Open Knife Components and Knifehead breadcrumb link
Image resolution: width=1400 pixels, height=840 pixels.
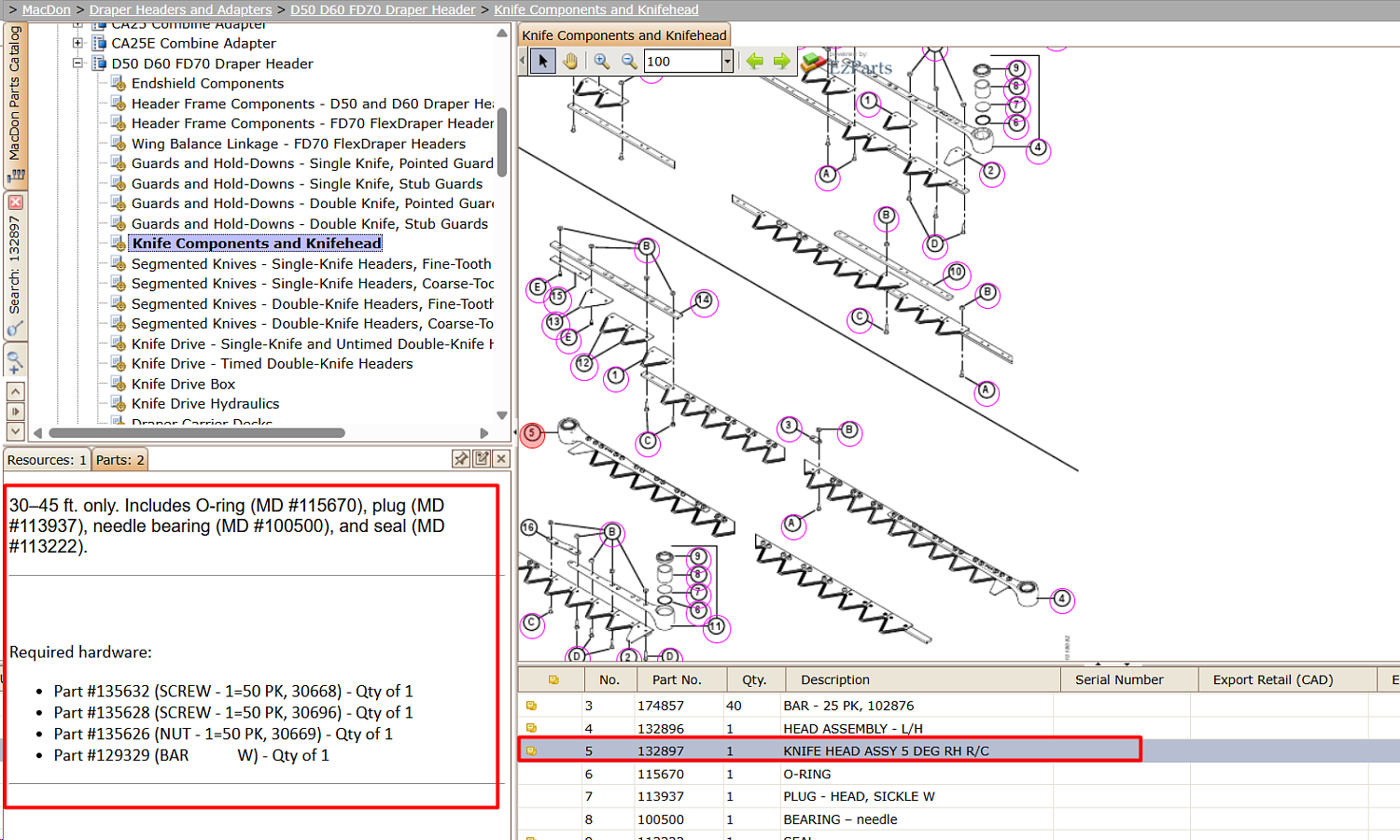[x=596, y=9]
